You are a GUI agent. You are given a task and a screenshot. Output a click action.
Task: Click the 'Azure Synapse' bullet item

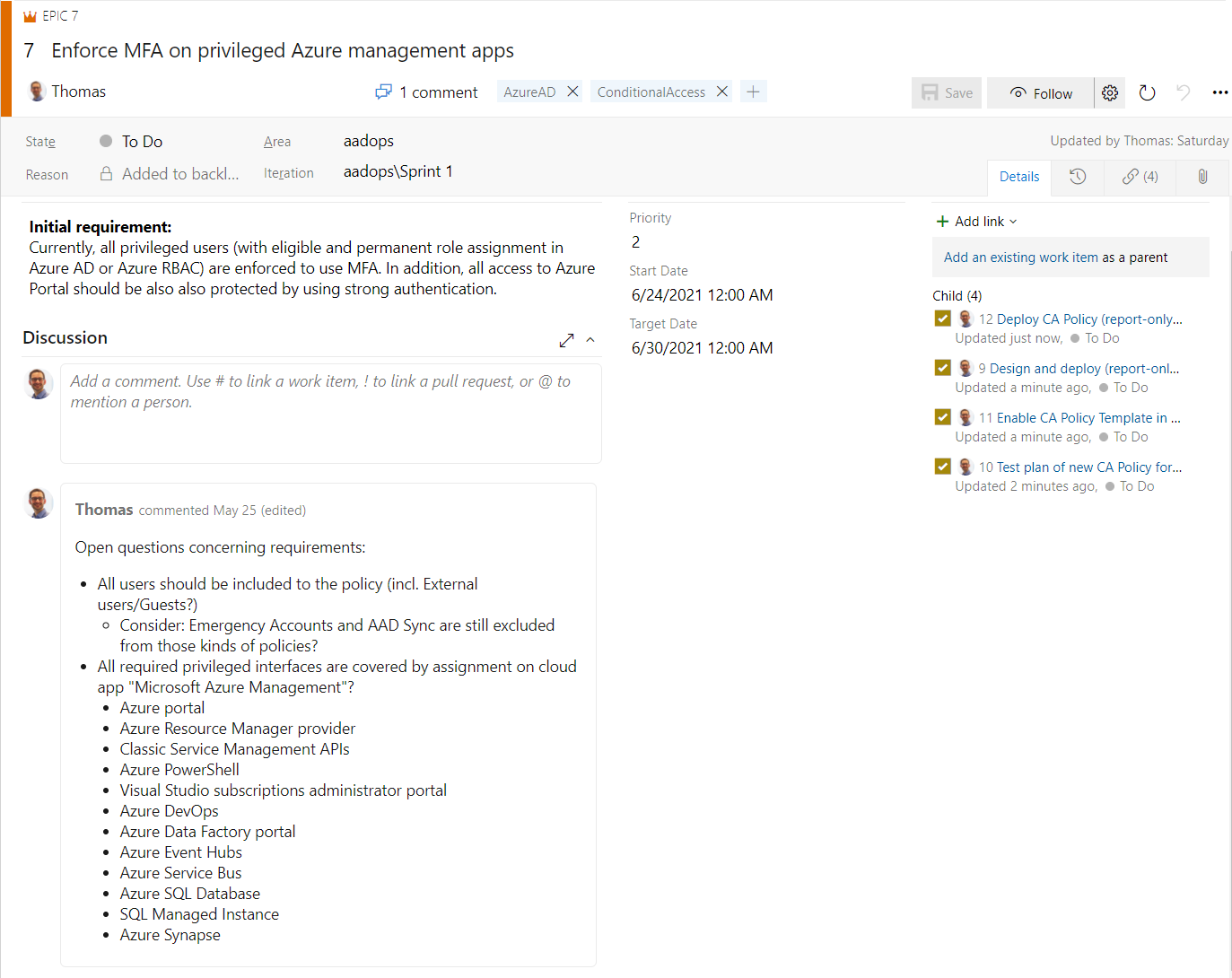[x=170, y=935]
